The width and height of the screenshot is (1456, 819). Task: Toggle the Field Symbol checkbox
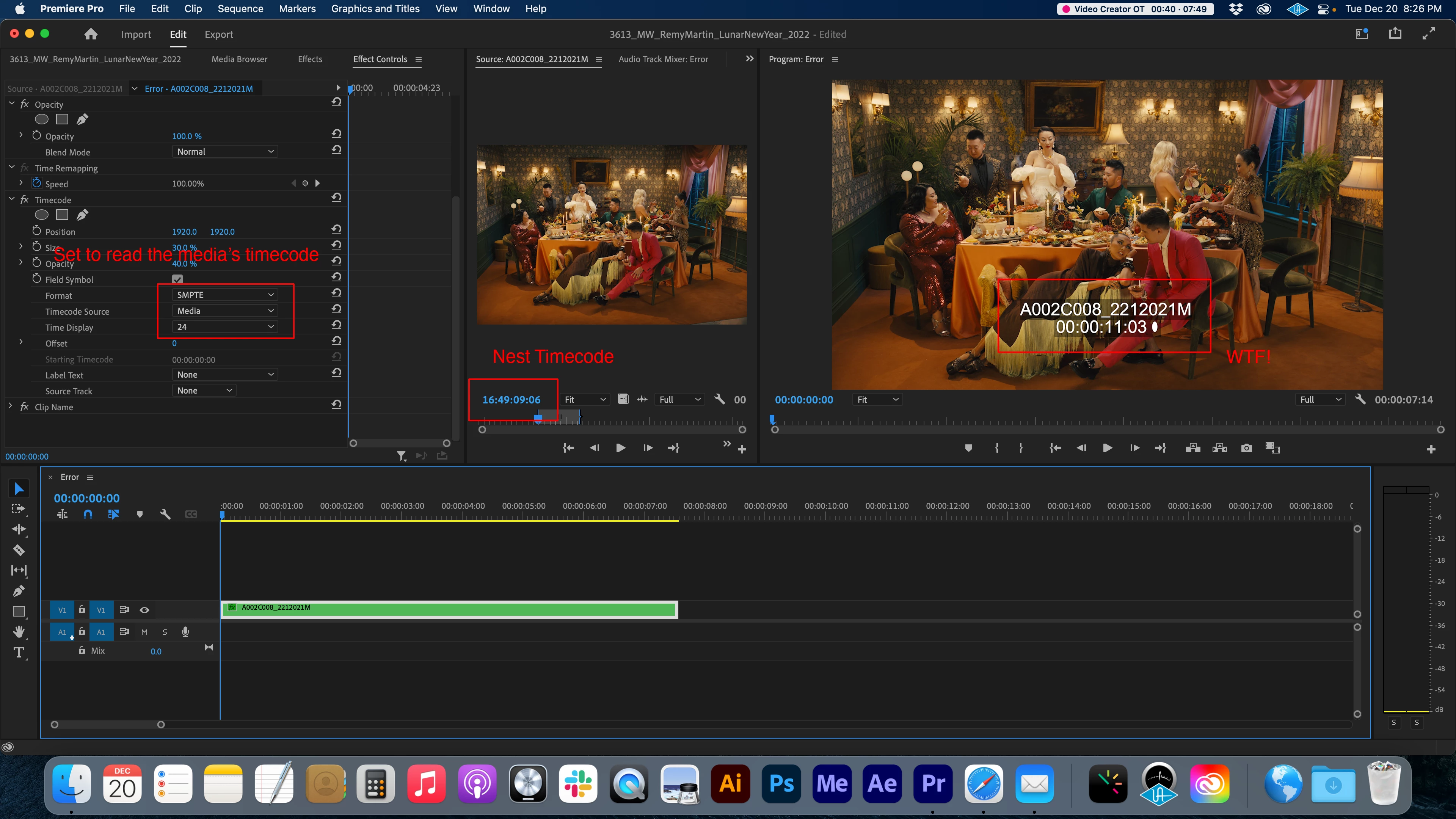point(177,279)
